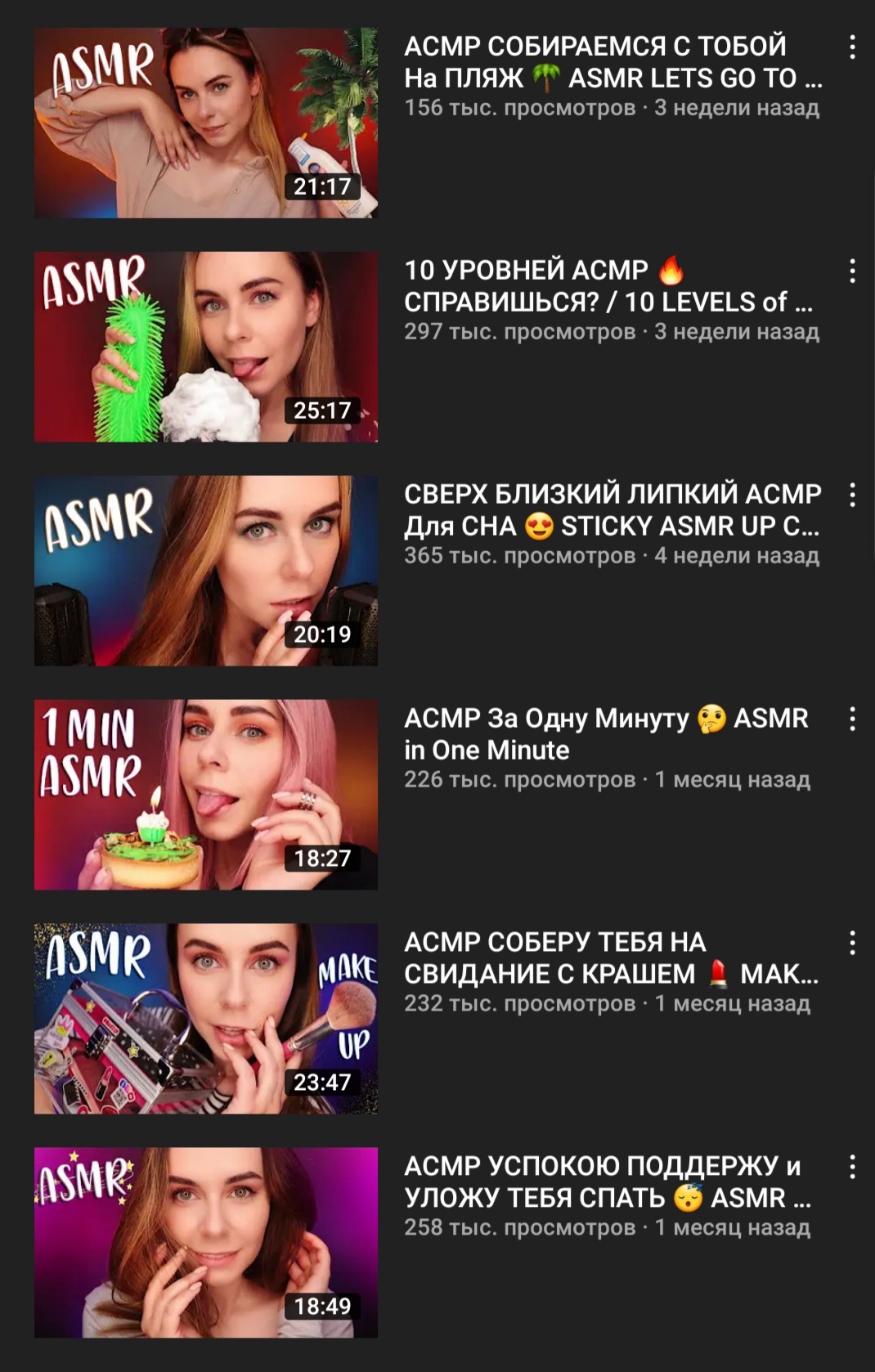This screenshot has width=875, height=1372.
Task: Play the 1 MIN ASMR thumbnail video
Action: pyautogui.click(x=206, y=795)
